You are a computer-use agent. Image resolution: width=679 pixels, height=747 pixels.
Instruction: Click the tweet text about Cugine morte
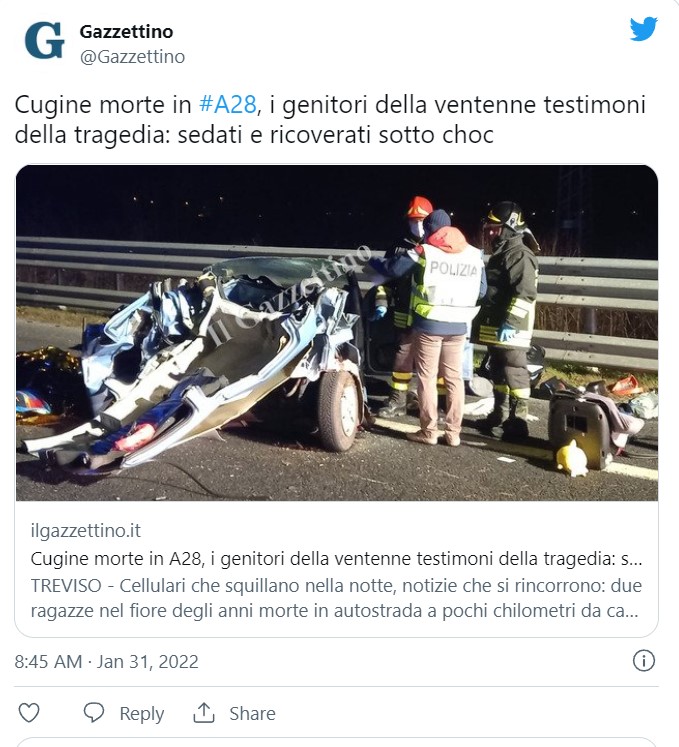(330, 120)
